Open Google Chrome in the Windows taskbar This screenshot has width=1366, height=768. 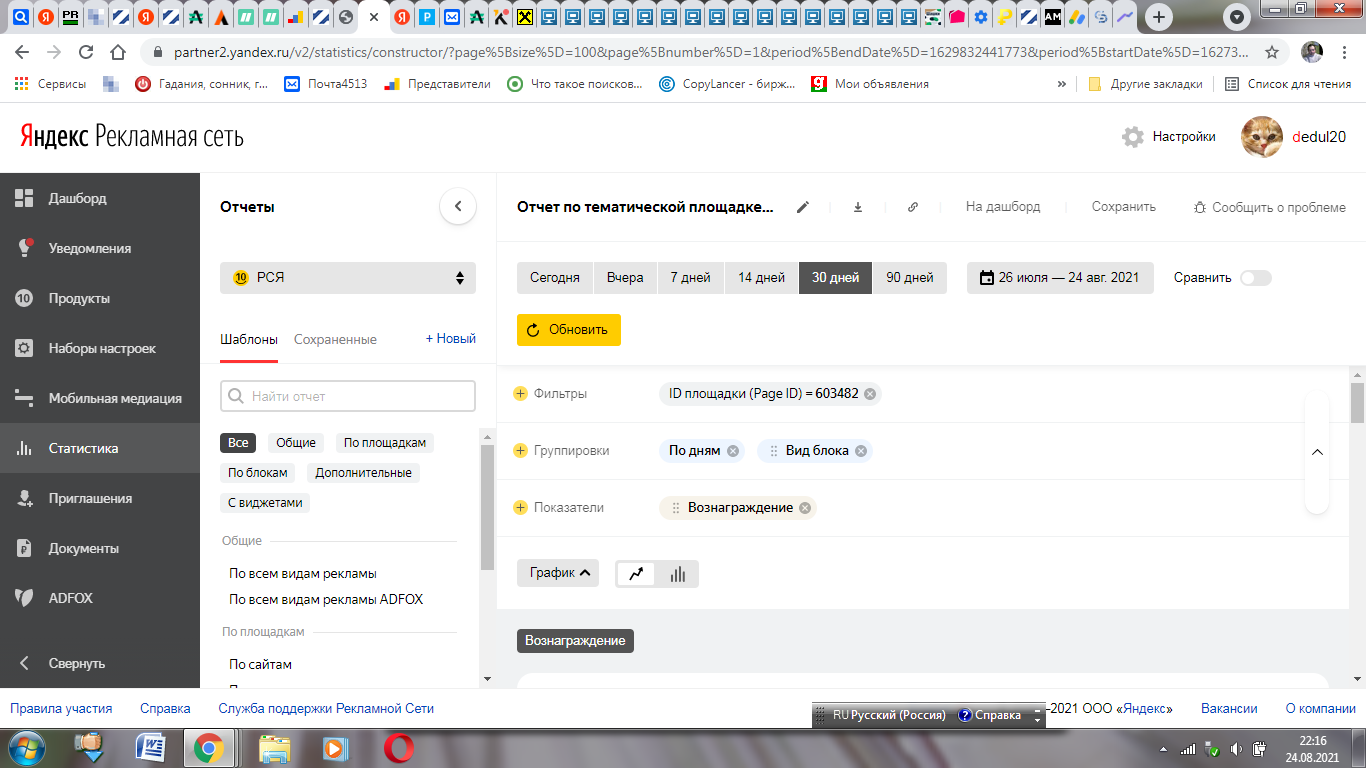tap(209, 748)
